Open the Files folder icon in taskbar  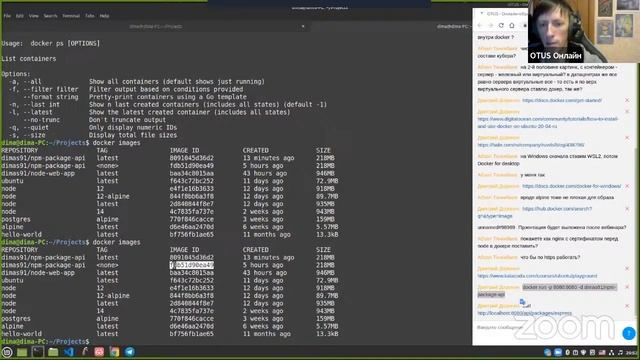coord(53,352)
